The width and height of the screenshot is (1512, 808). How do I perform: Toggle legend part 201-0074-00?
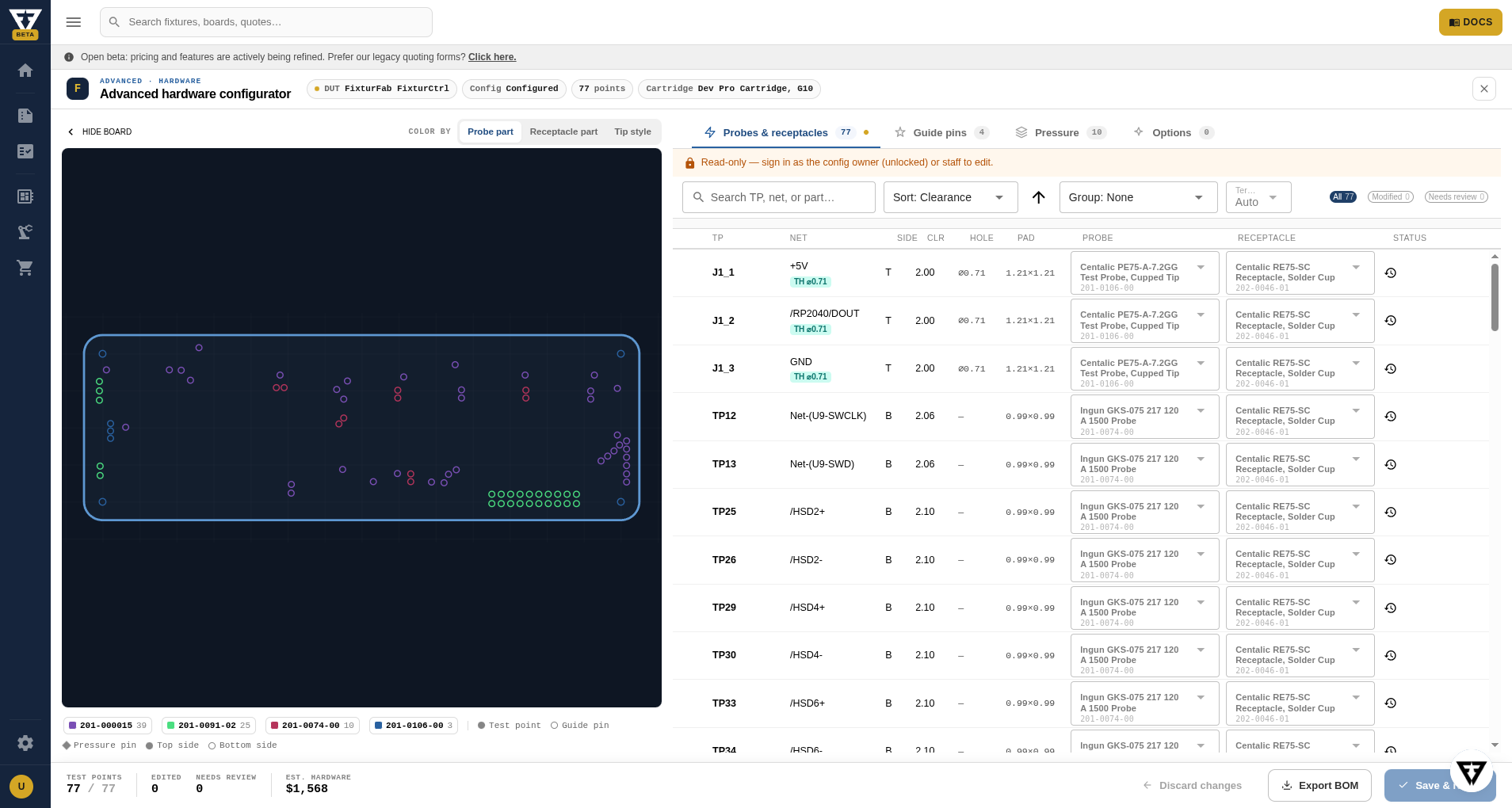pos(312,726)
